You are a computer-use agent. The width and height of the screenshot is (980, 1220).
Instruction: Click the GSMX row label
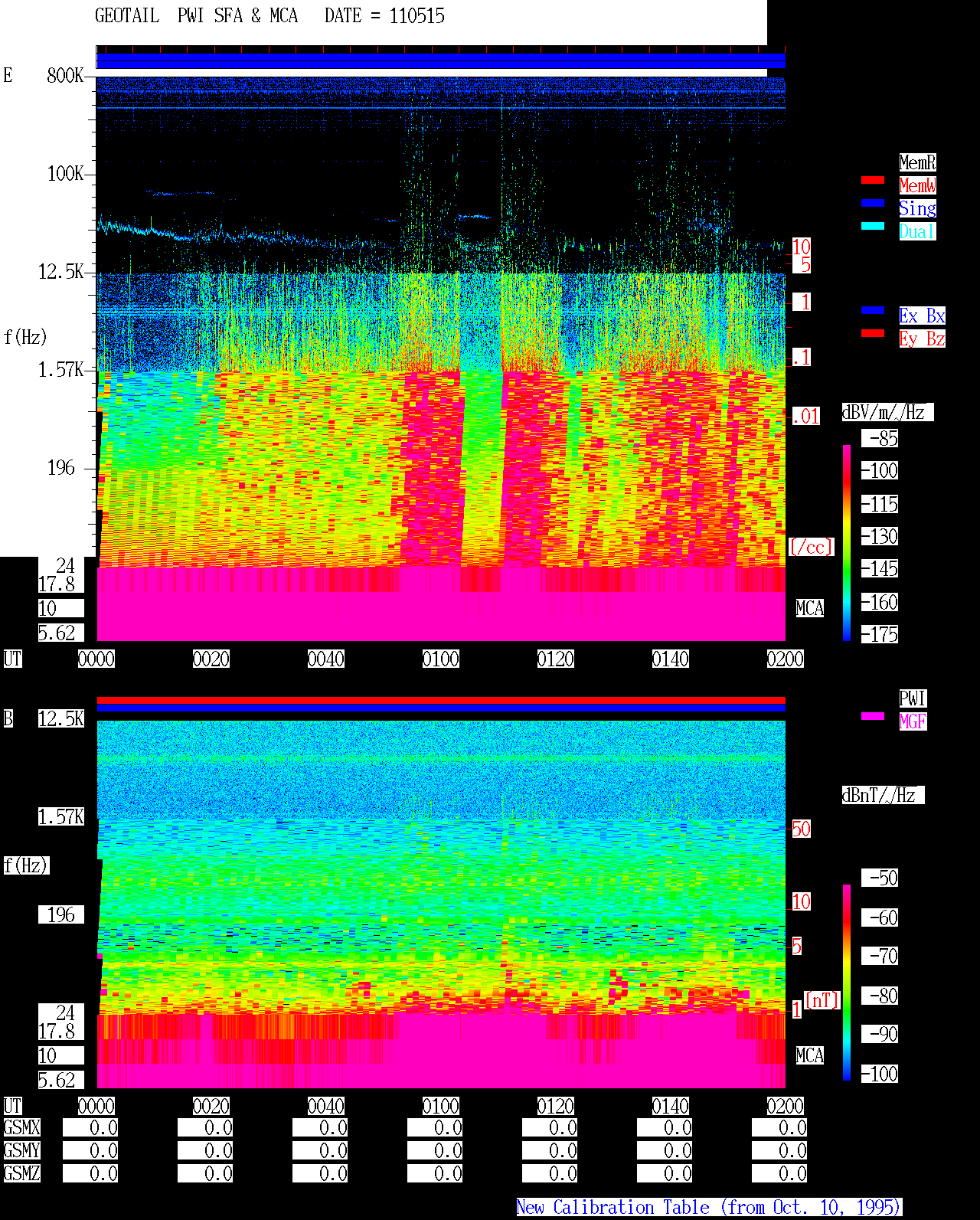[x=21, y=1127]
